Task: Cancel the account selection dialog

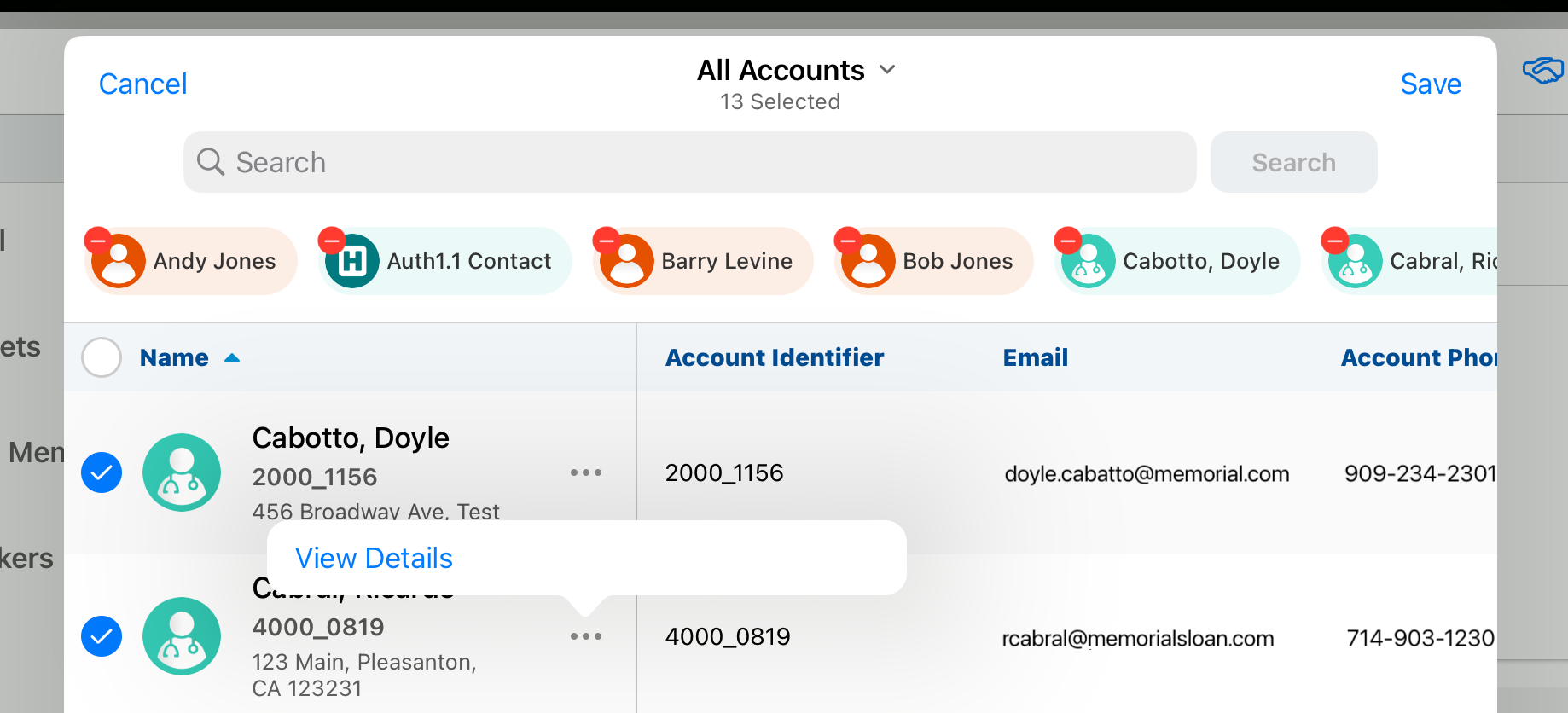Action: pos(142,84)
